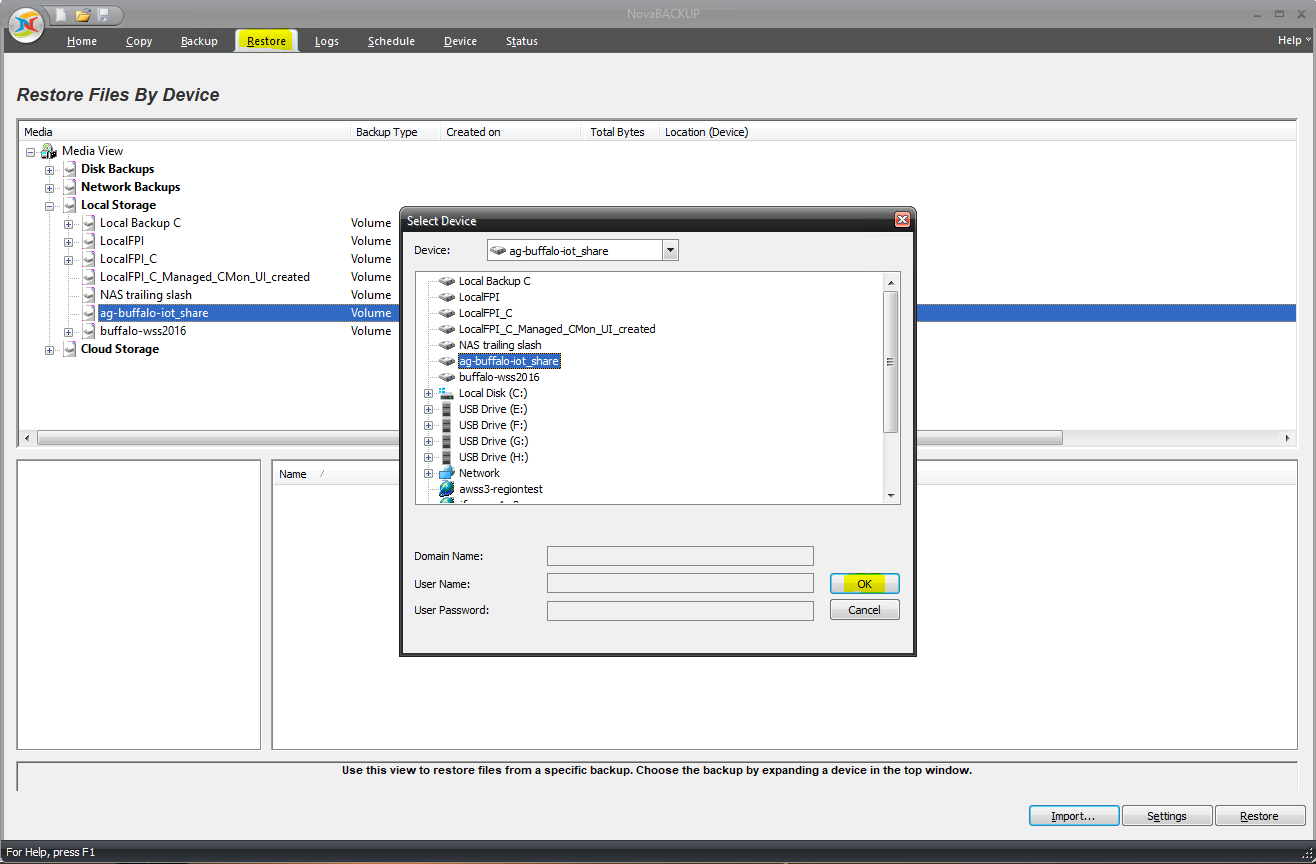Click the Cloud Storage media icon
The width and height of the screenshot is (1316, 864).
click(69, 349)
